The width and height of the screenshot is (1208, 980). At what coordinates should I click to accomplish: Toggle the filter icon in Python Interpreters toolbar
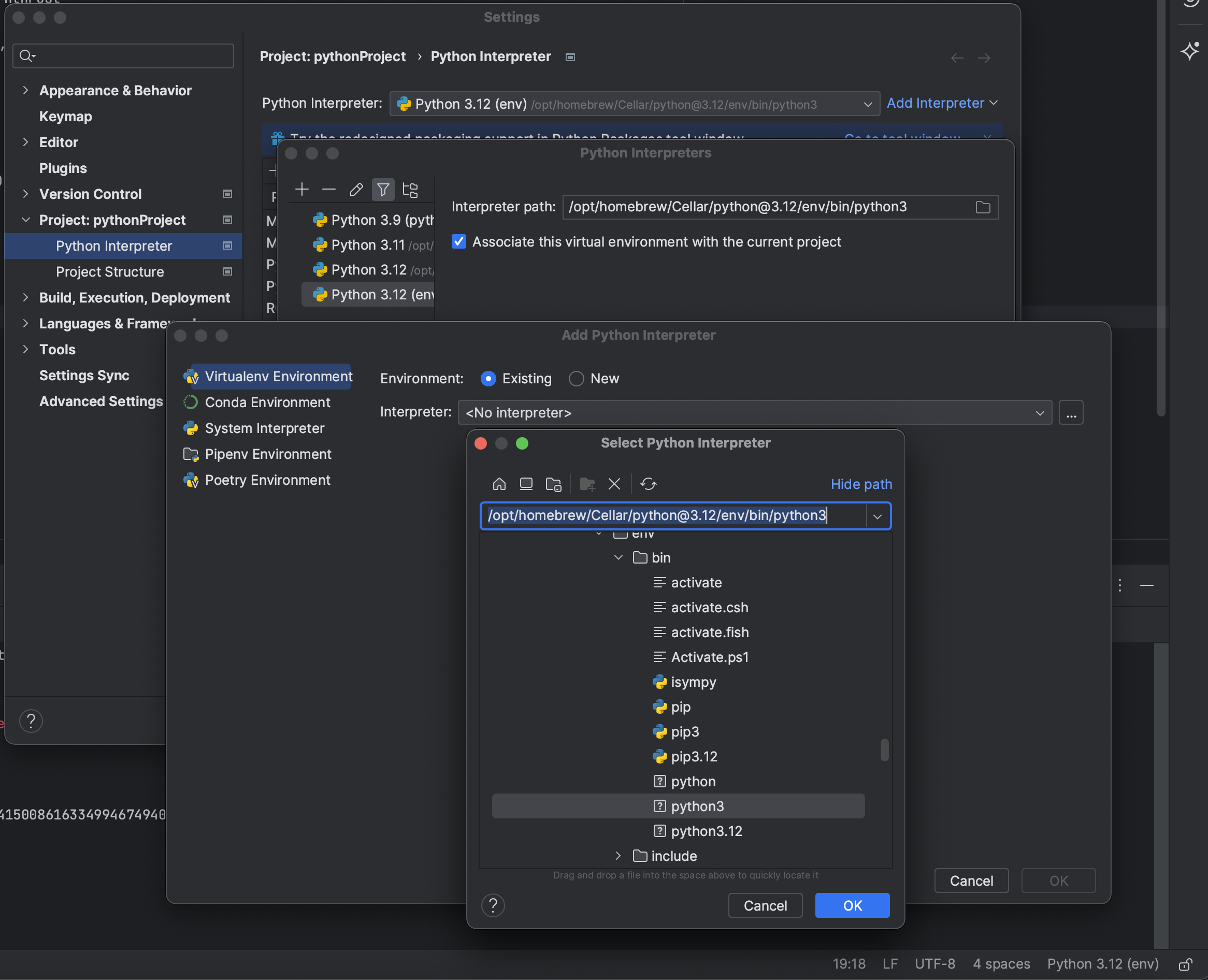[x=383, y=189]
